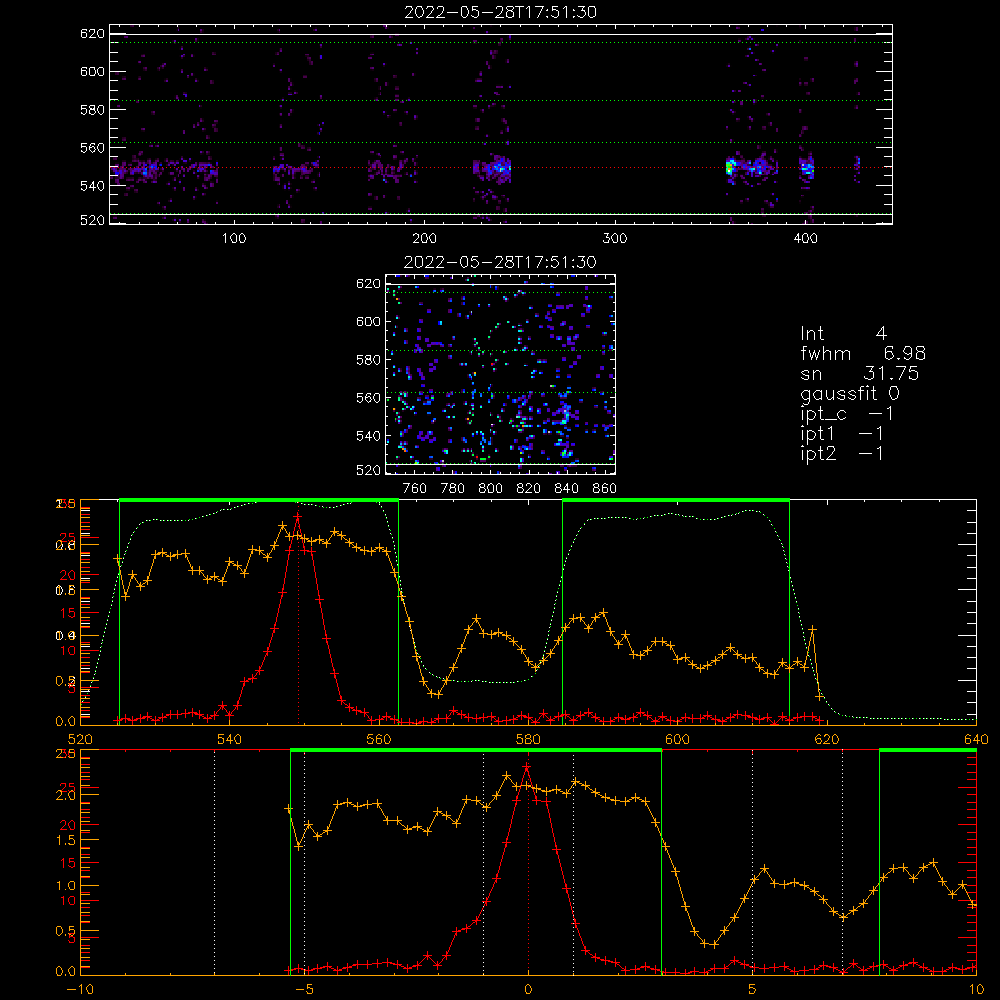Image resolution: width=1000 pixels, height=1000 pixels.
Task: Click x-axis label '800' under the small square image
Action: pos(490,489)
